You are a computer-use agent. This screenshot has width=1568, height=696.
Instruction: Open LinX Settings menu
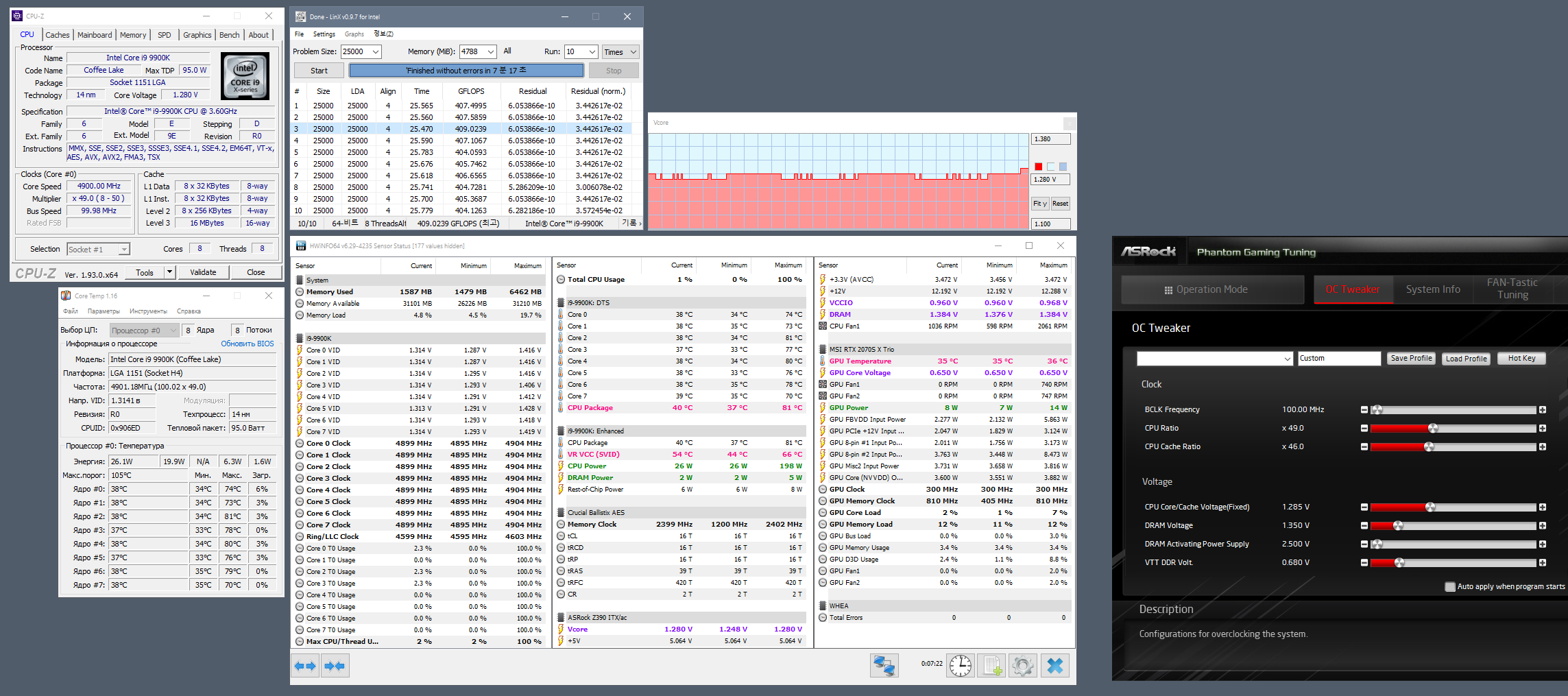point(324,34)
